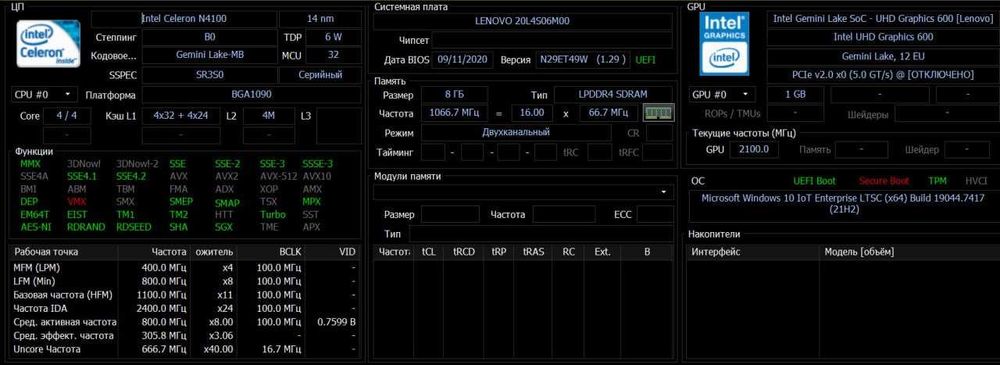Click the BIOS date 09/11/2020
Image resolution: width=1000 pixels, height=365 pixels.
click(x=463, y=59)
